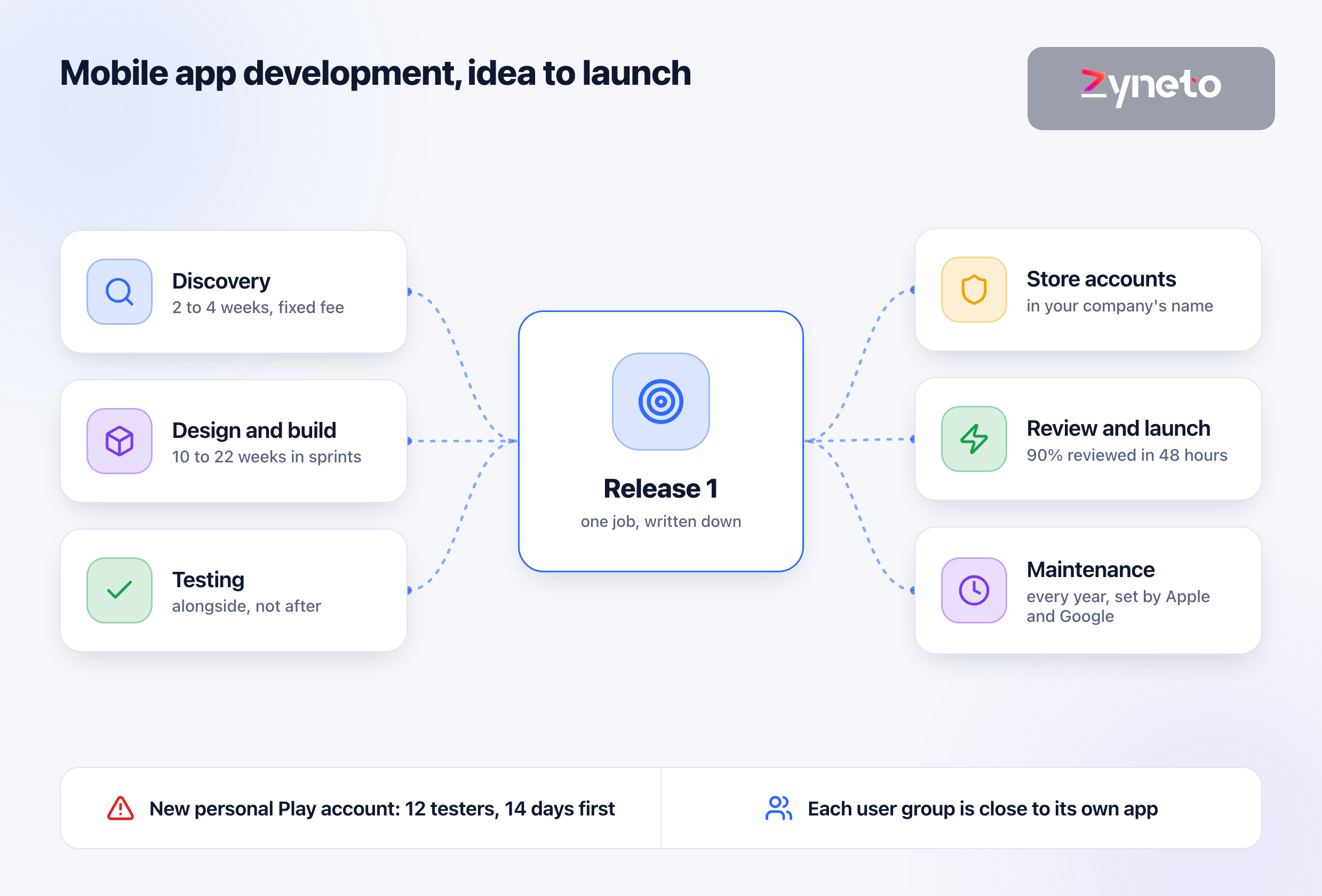This screenshot has height=896, width=1322.
Task: Select the 'Review and launch' heading
Action: [x=1118, y=429]
